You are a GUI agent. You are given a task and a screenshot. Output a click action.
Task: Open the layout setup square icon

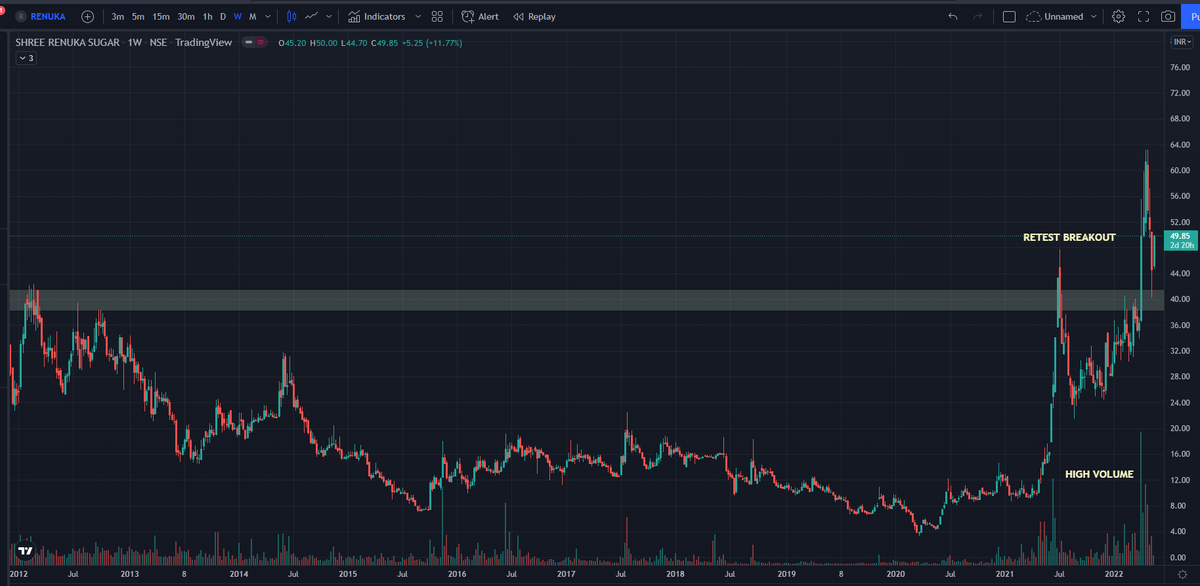pos(1009,17)
